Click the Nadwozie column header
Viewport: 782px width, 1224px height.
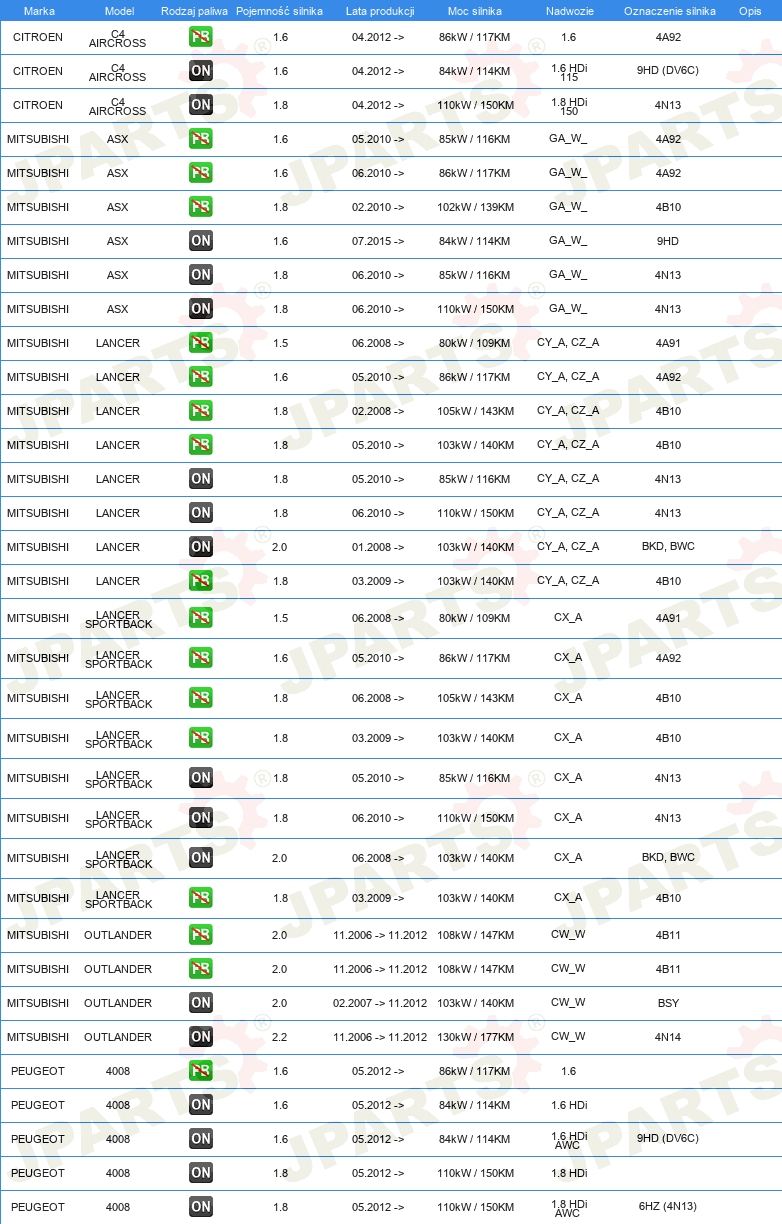tap(569, 11)
